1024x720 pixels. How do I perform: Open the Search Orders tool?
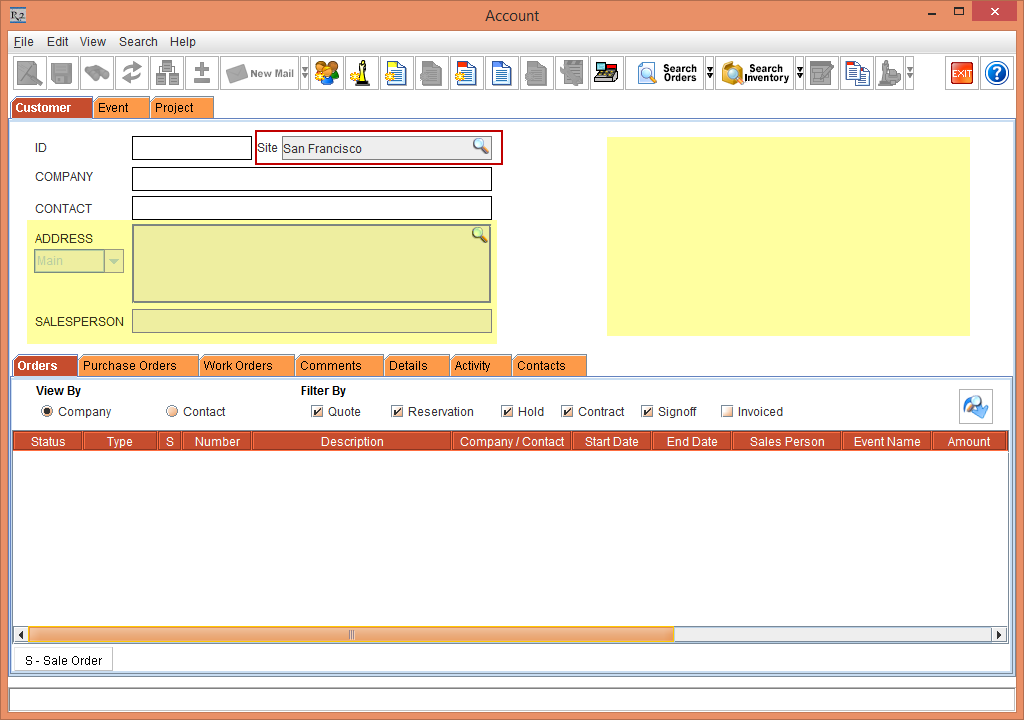pyautogui.click(x=663, y=73)
